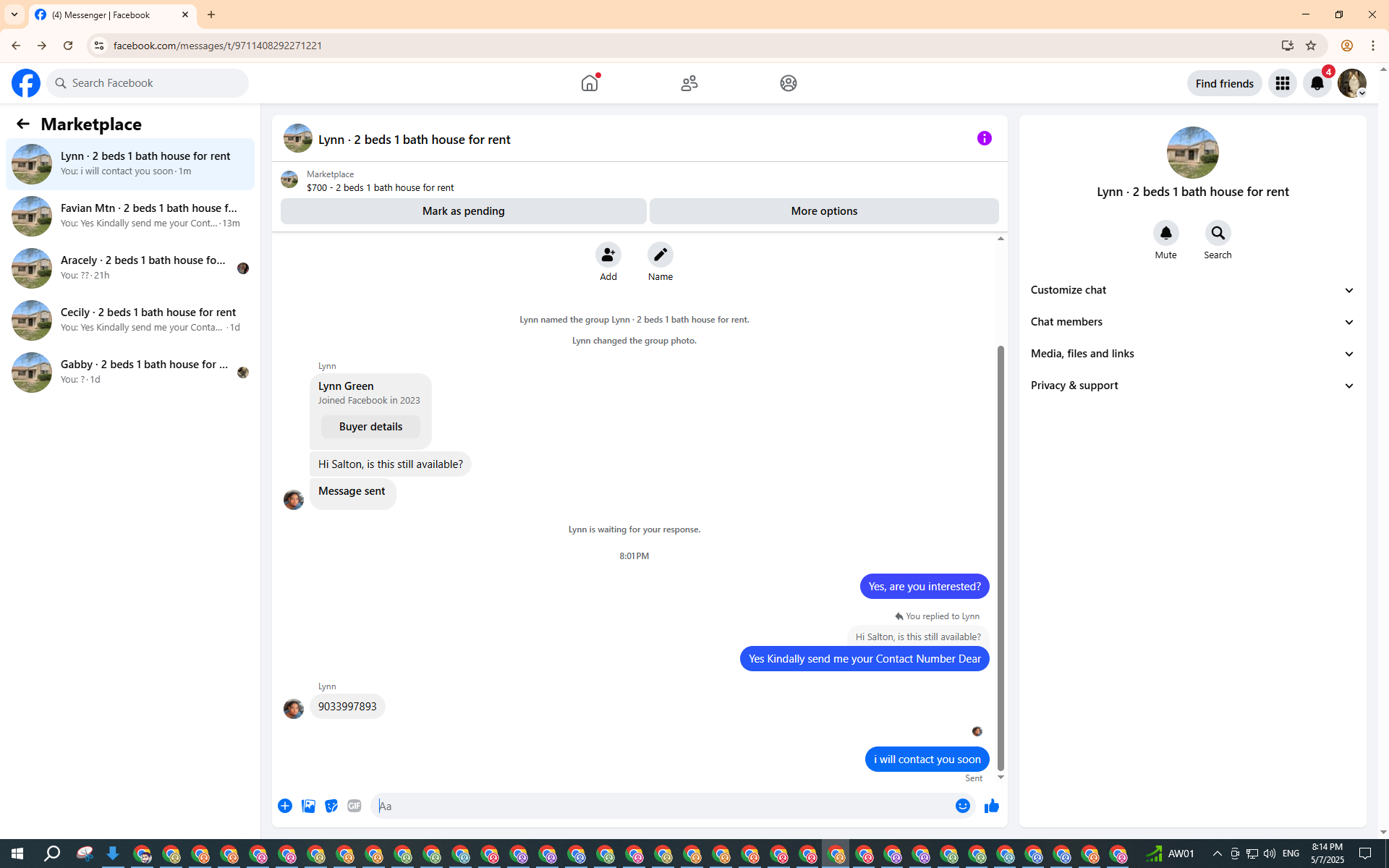Click Mark as pending button
The height and width of the screenshot is (868, 1389).
[463, 211]
